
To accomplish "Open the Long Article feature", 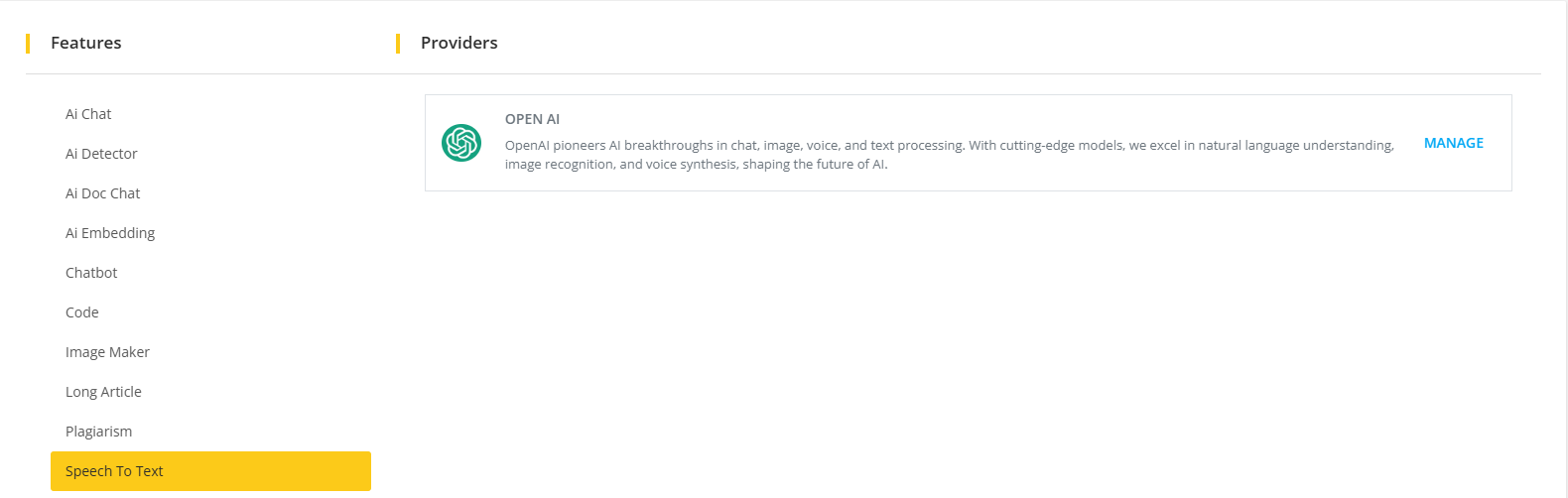I will pos(103,392).
